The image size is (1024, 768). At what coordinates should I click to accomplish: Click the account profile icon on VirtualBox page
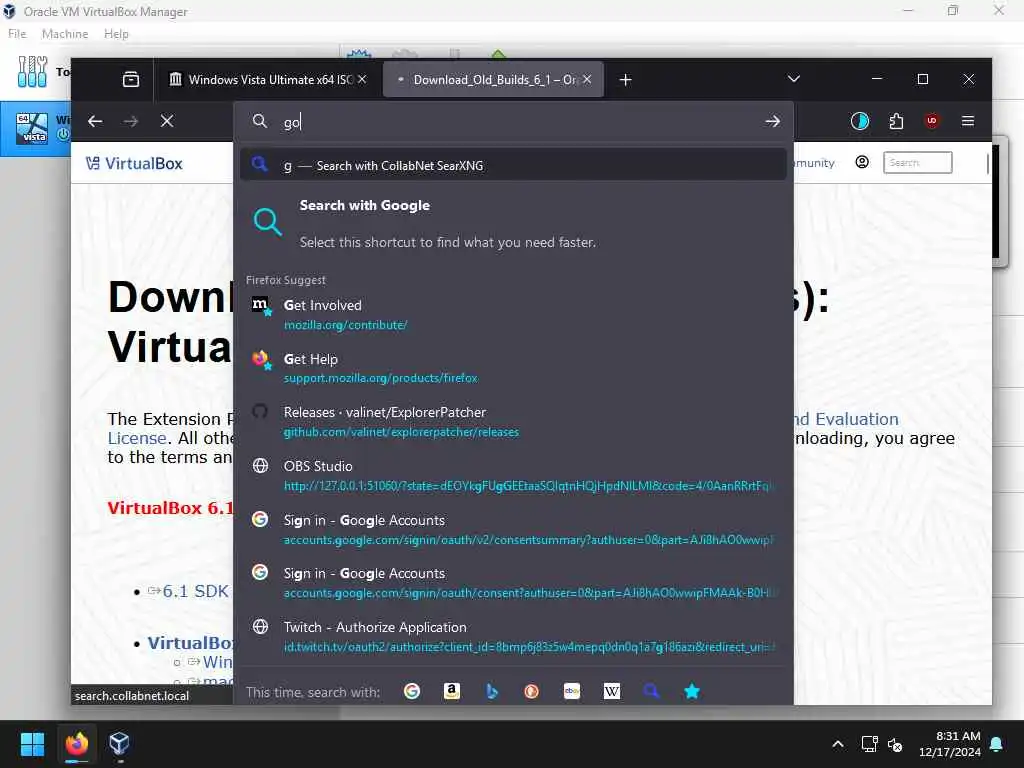862,162
